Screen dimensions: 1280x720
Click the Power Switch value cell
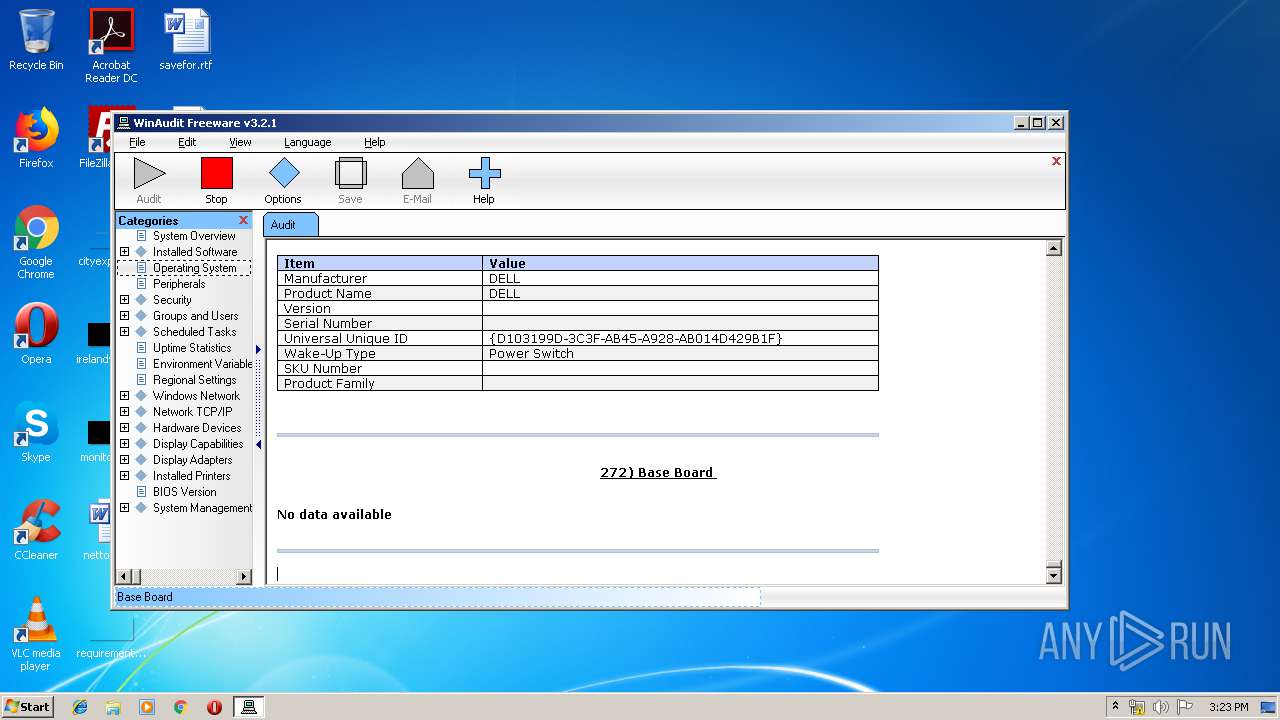click(680, 354)
